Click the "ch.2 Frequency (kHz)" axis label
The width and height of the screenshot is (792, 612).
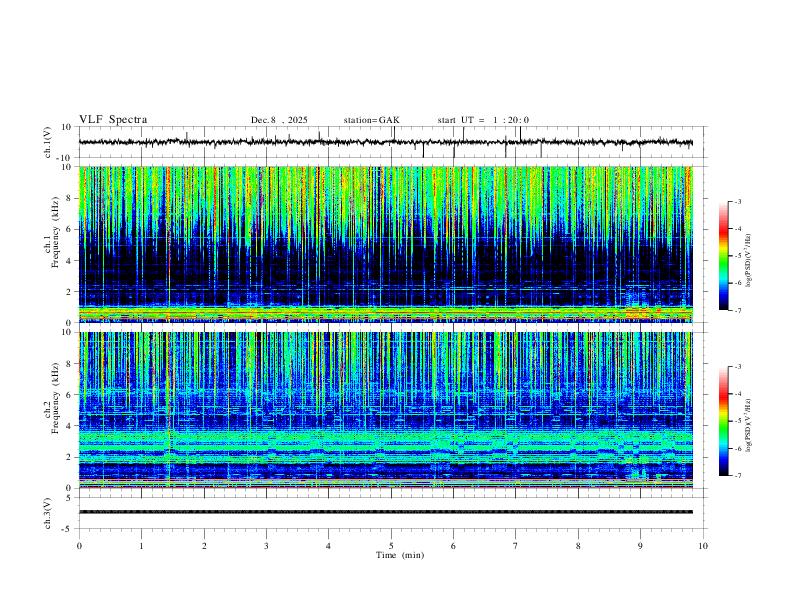51,398
